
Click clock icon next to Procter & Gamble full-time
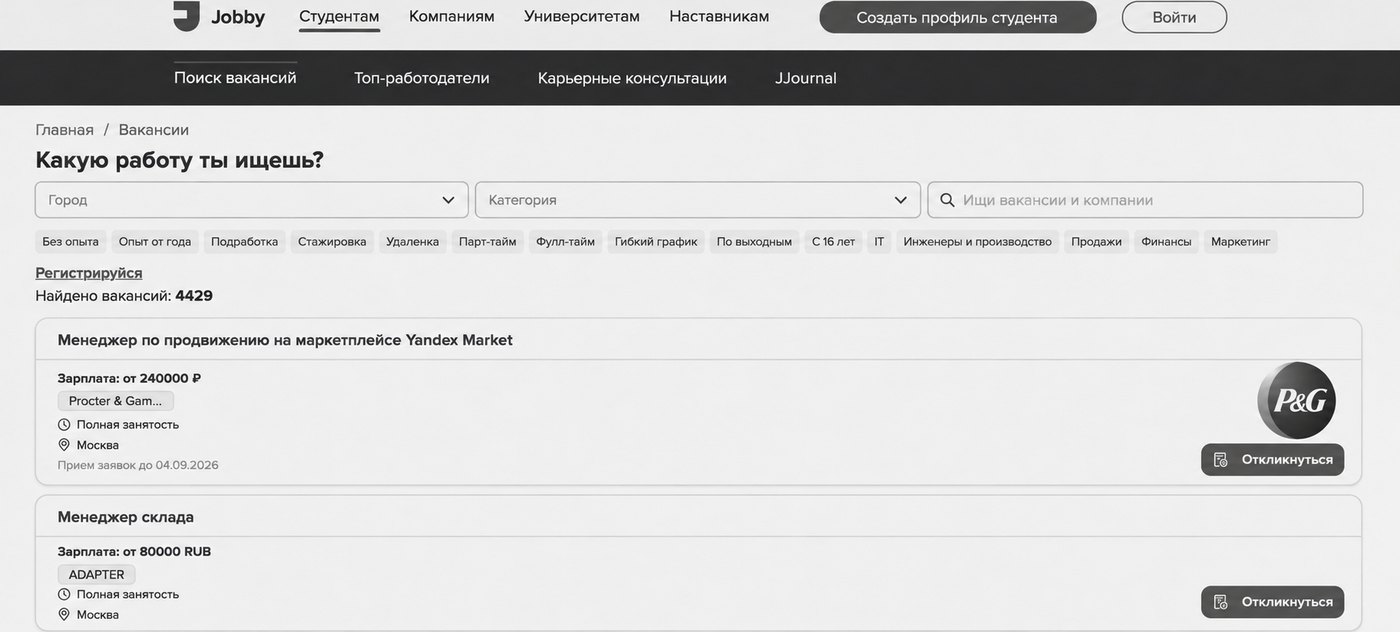tap(64, 424)
